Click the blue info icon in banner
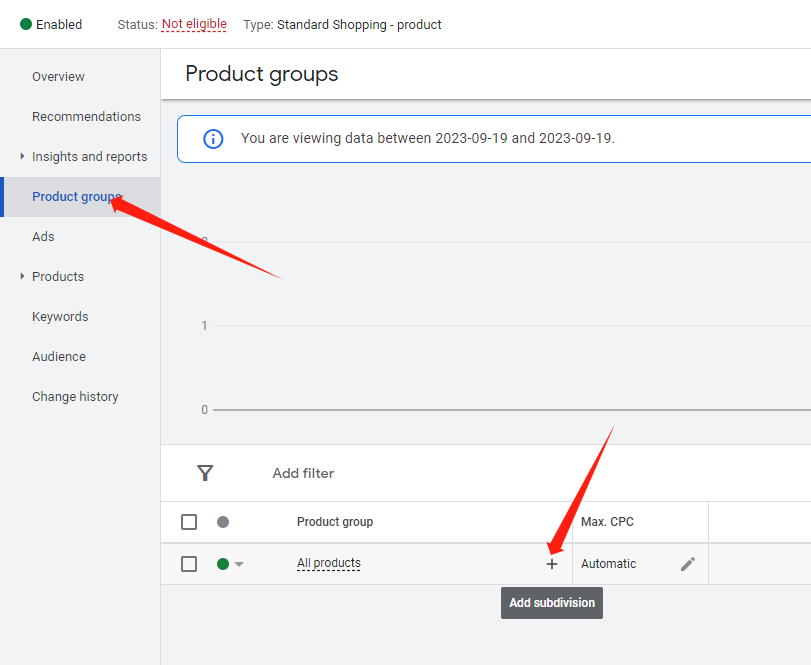 213,139
